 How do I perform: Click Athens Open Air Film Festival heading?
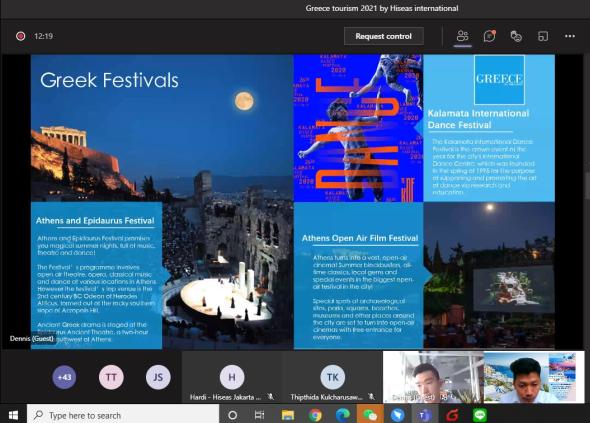pos(360,238)
